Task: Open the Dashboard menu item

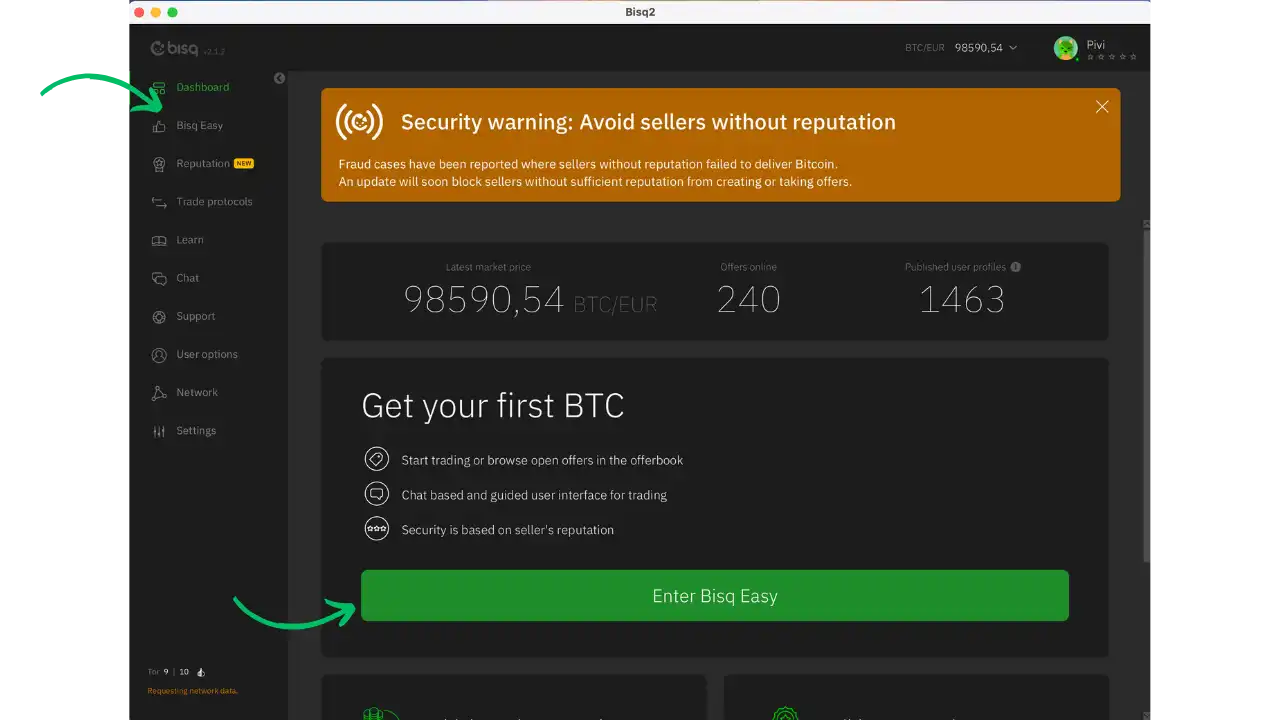Action: (202, 87)
